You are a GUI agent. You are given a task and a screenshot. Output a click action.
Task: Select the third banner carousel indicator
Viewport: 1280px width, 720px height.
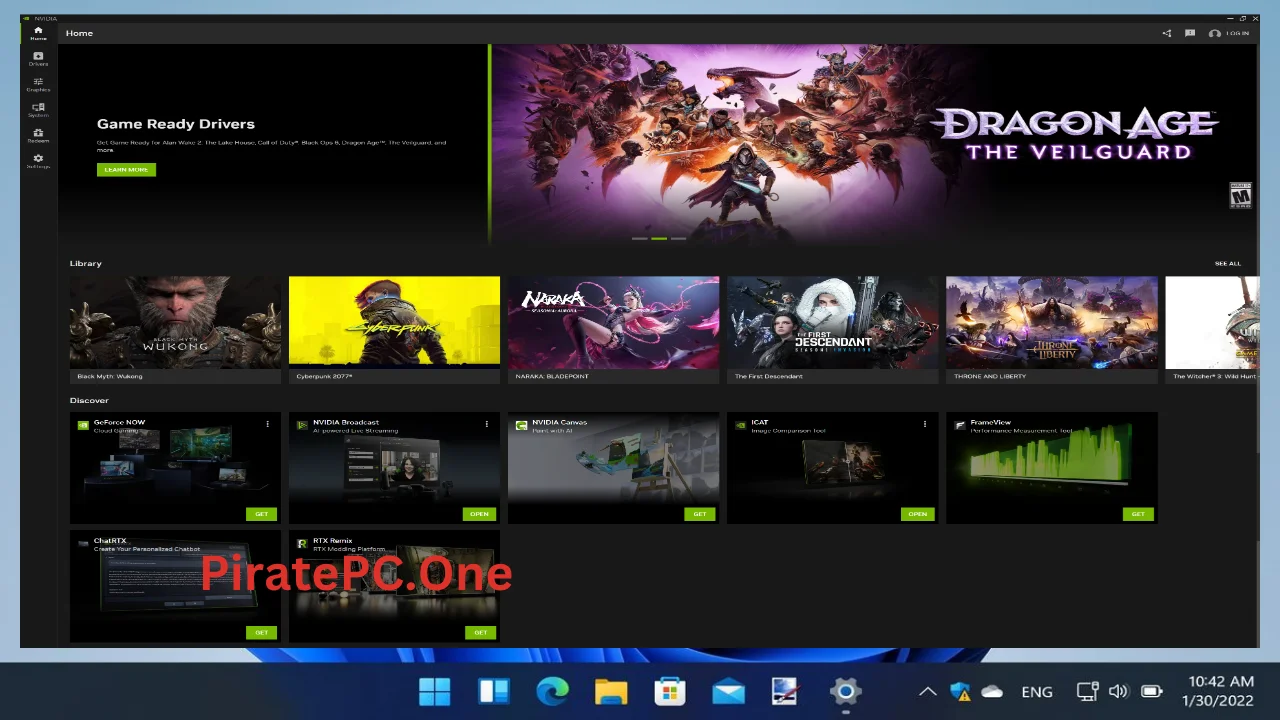click(679, 238)
